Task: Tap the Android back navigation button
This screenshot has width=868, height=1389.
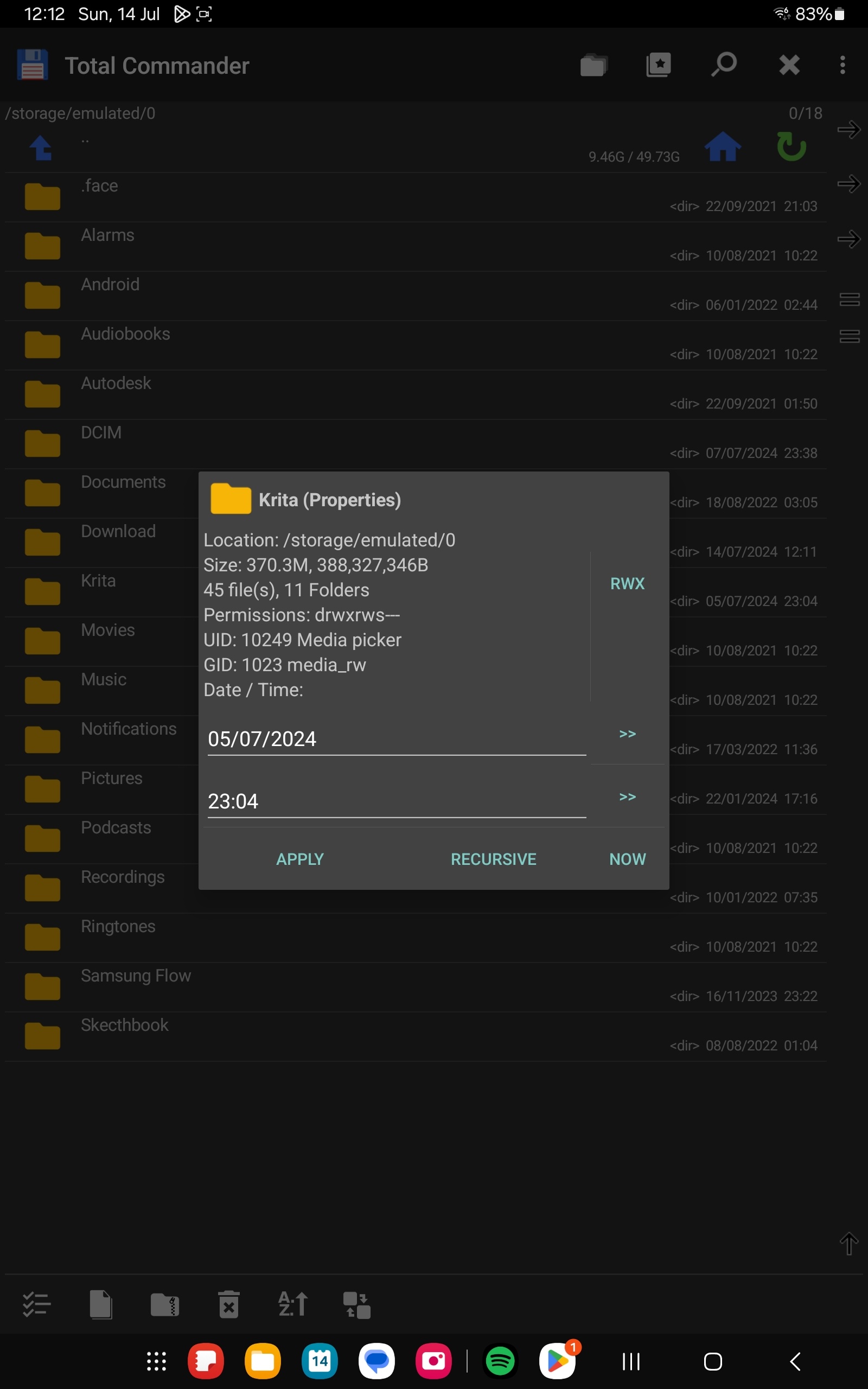Action: tap(795, 1361)
